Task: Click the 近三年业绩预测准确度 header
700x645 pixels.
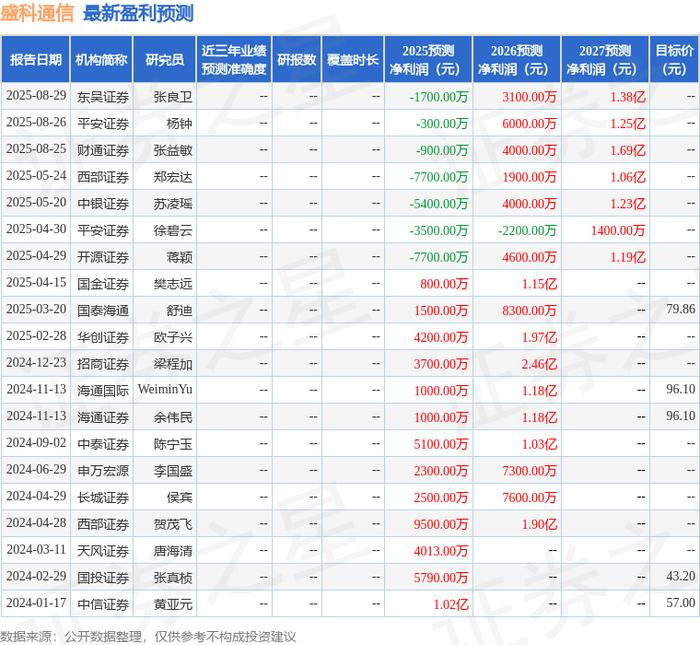Action: coord(234,59)
